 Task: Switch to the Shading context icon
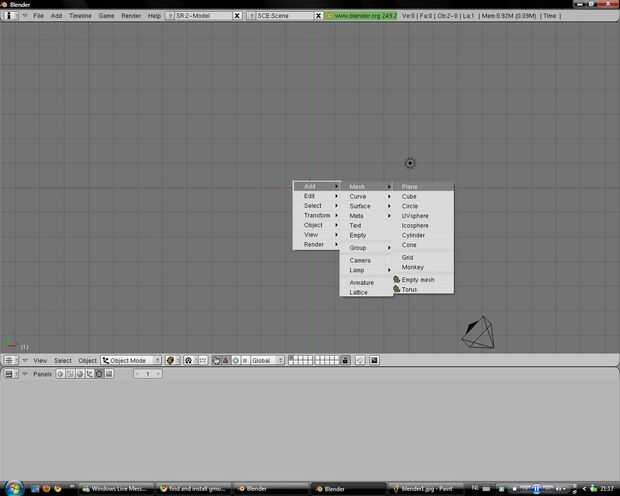click(x=80, y=374)
